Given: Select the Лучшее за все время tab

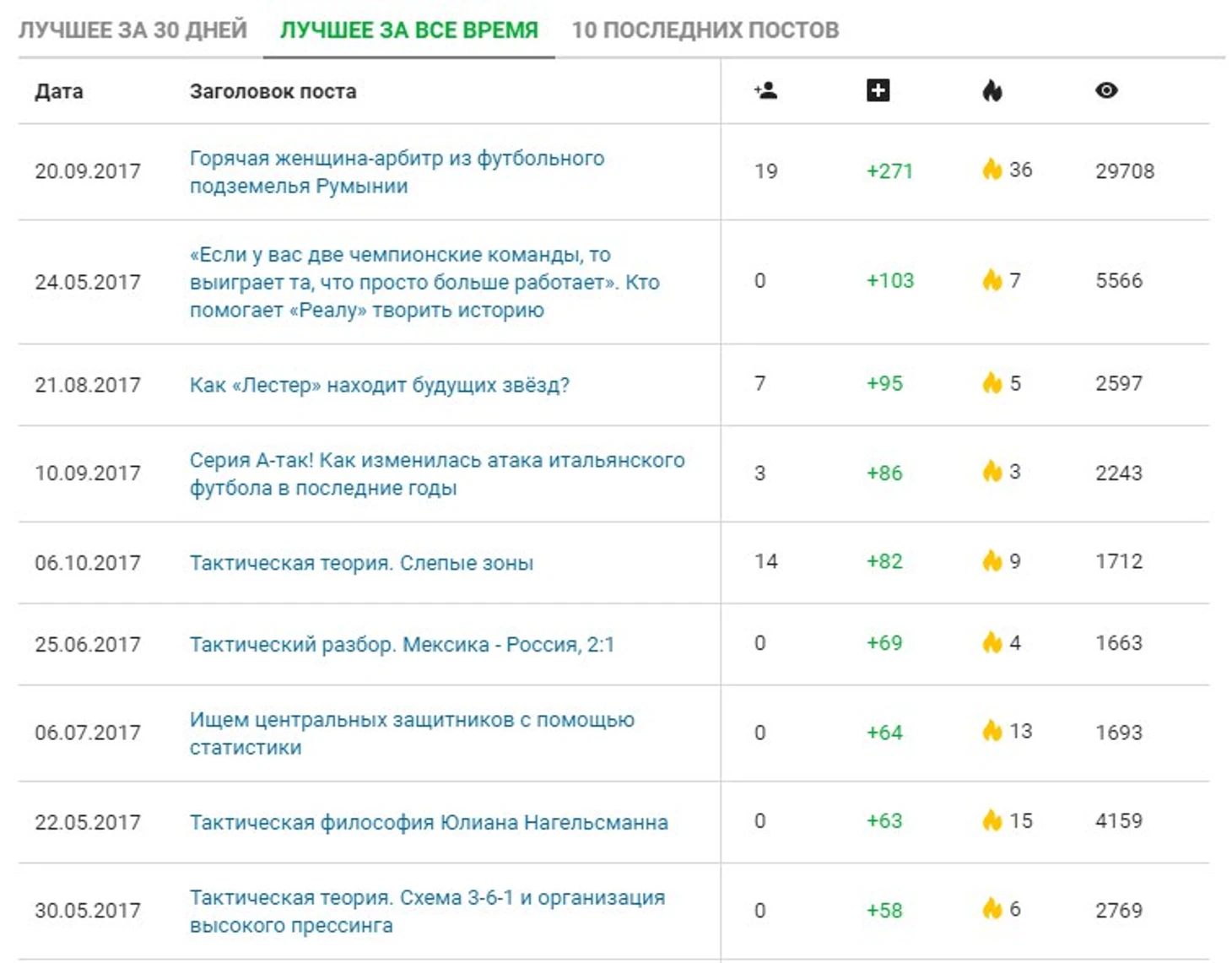Looking at the screenshot, I should pos(409,30).
